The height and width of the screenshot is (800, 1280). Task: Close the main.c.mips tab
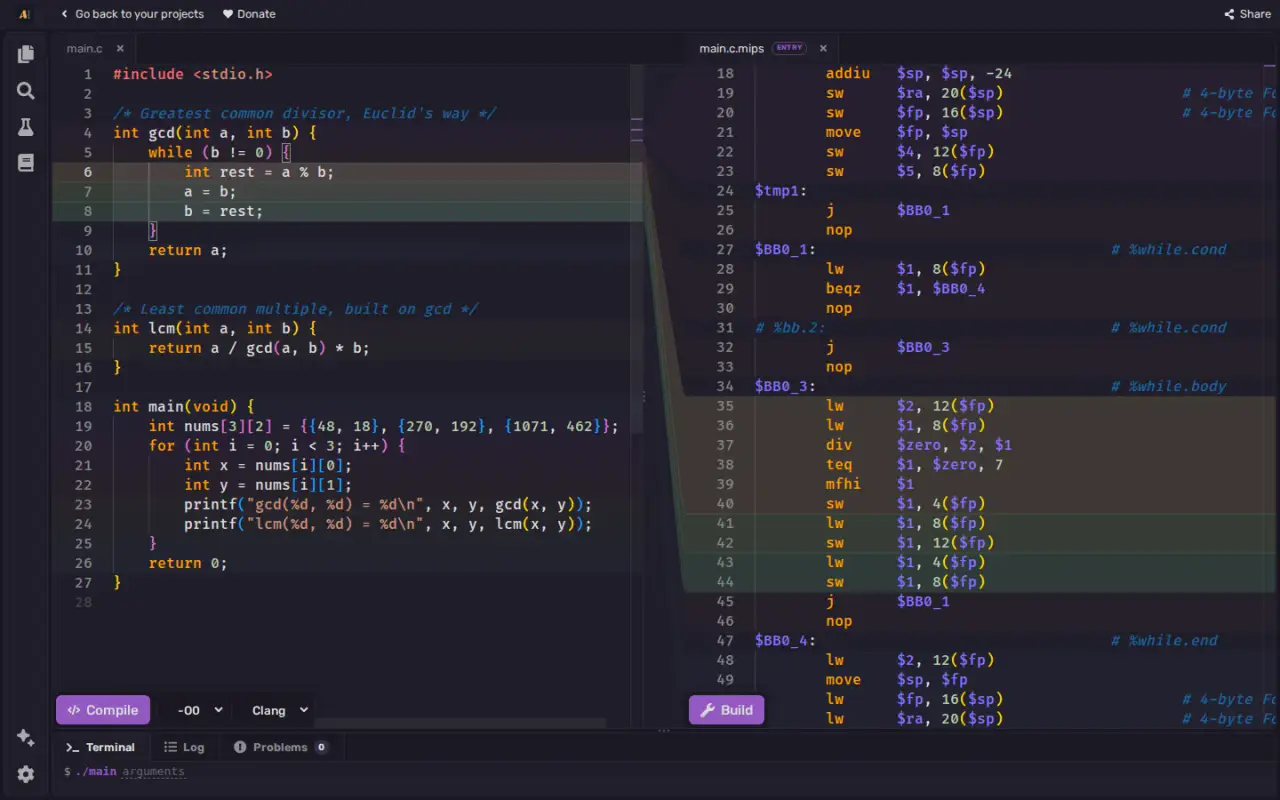(x=823, y=48)
